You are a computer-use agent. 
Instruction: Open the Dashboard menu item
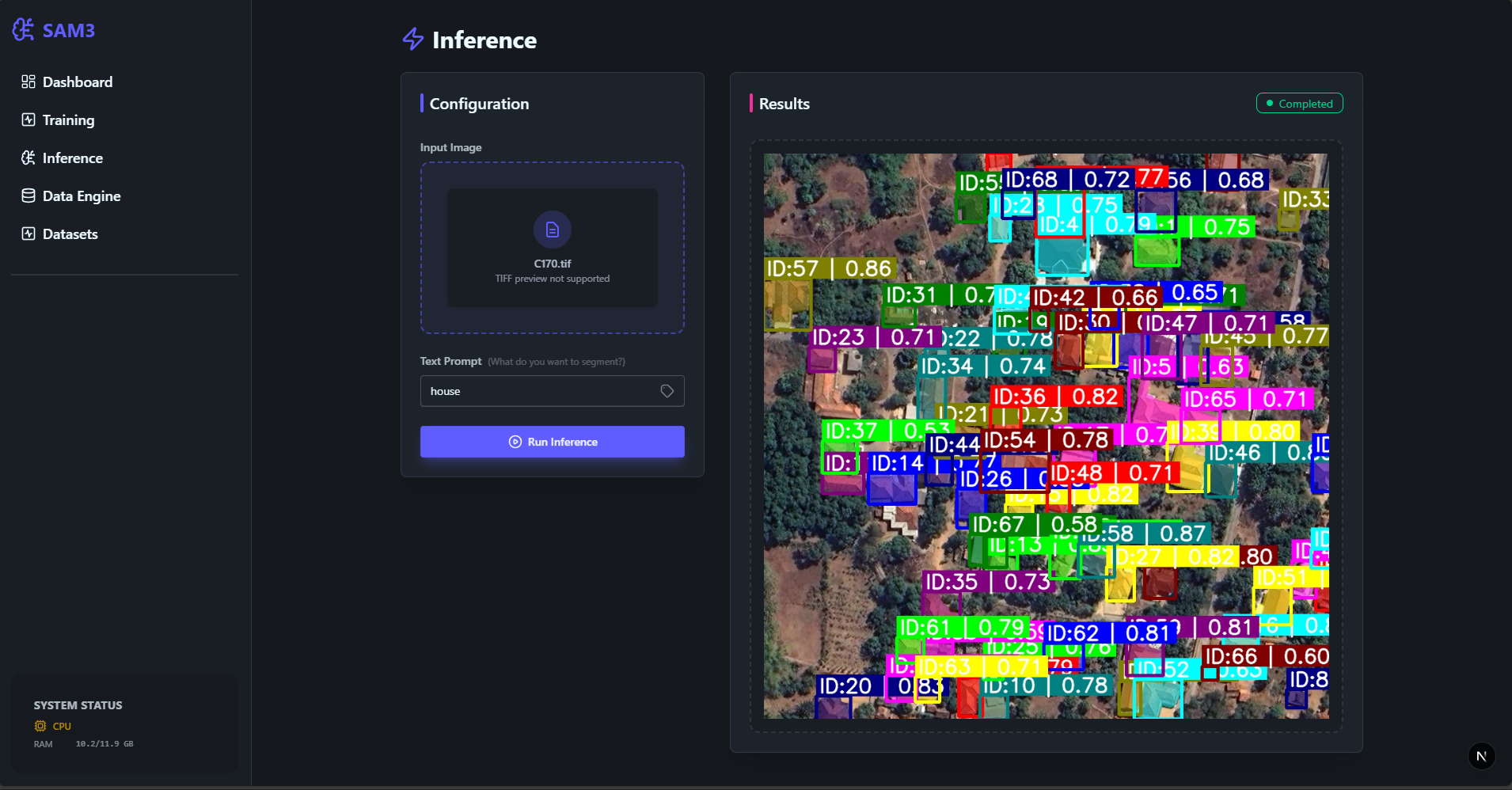click(x=78, y=82)
